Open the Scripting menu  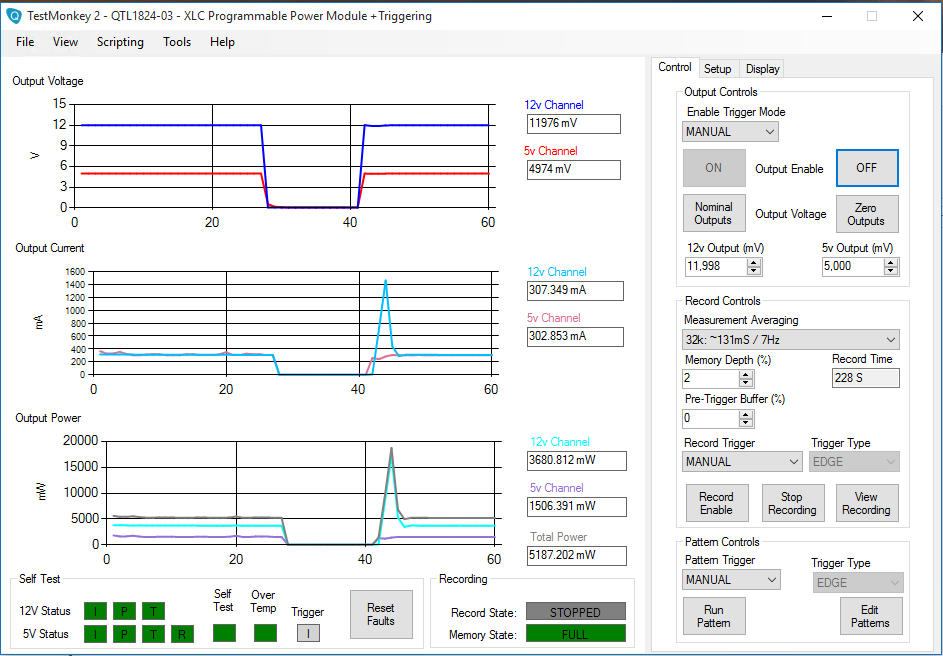[x=120, y=42]
